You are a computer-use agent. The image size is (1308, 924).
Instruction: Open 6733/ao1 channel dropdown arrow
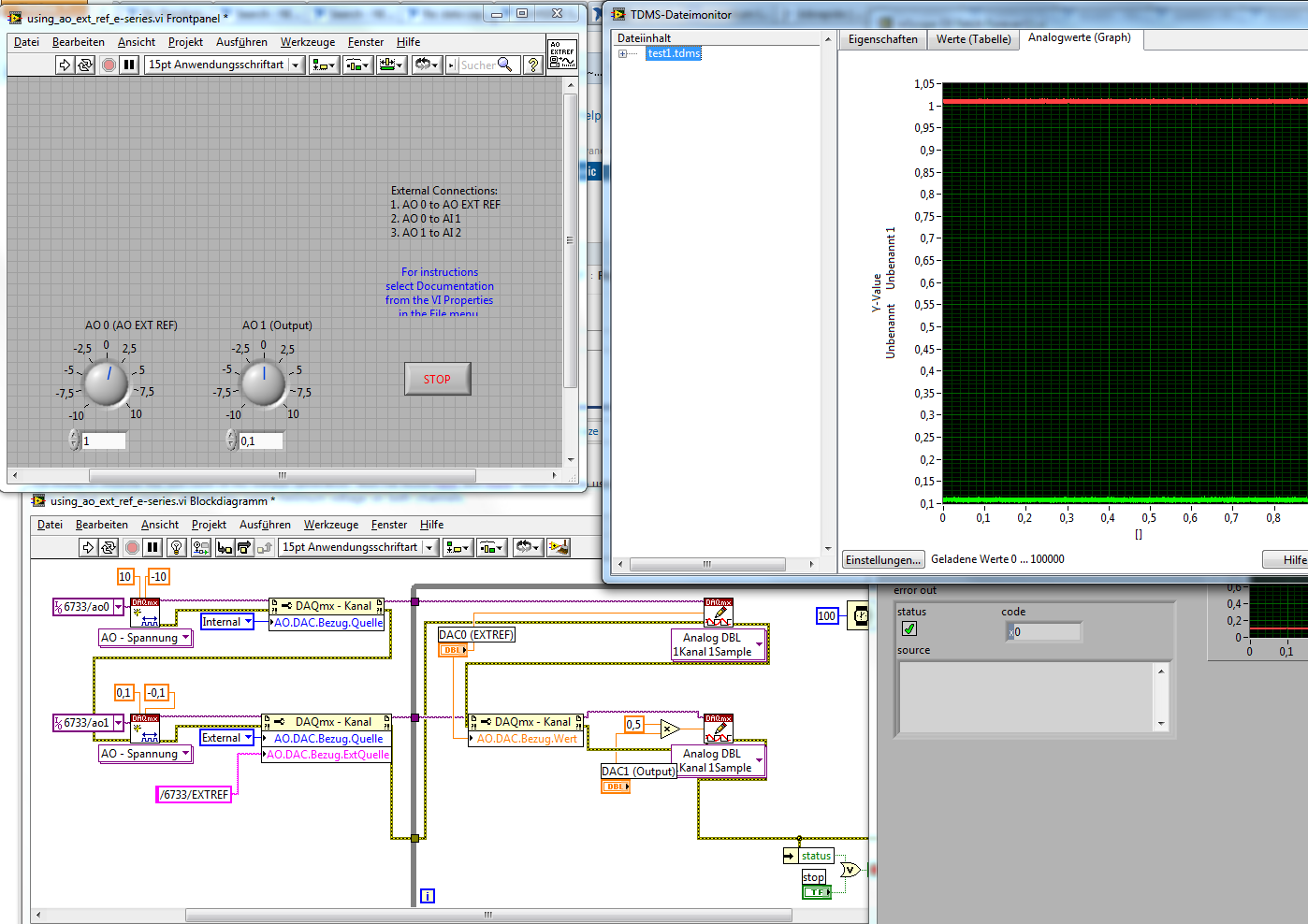click(119, 723)
